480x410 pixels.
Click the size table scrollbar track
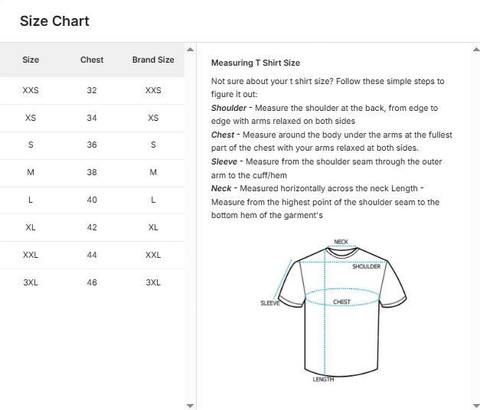coord(190,227)
